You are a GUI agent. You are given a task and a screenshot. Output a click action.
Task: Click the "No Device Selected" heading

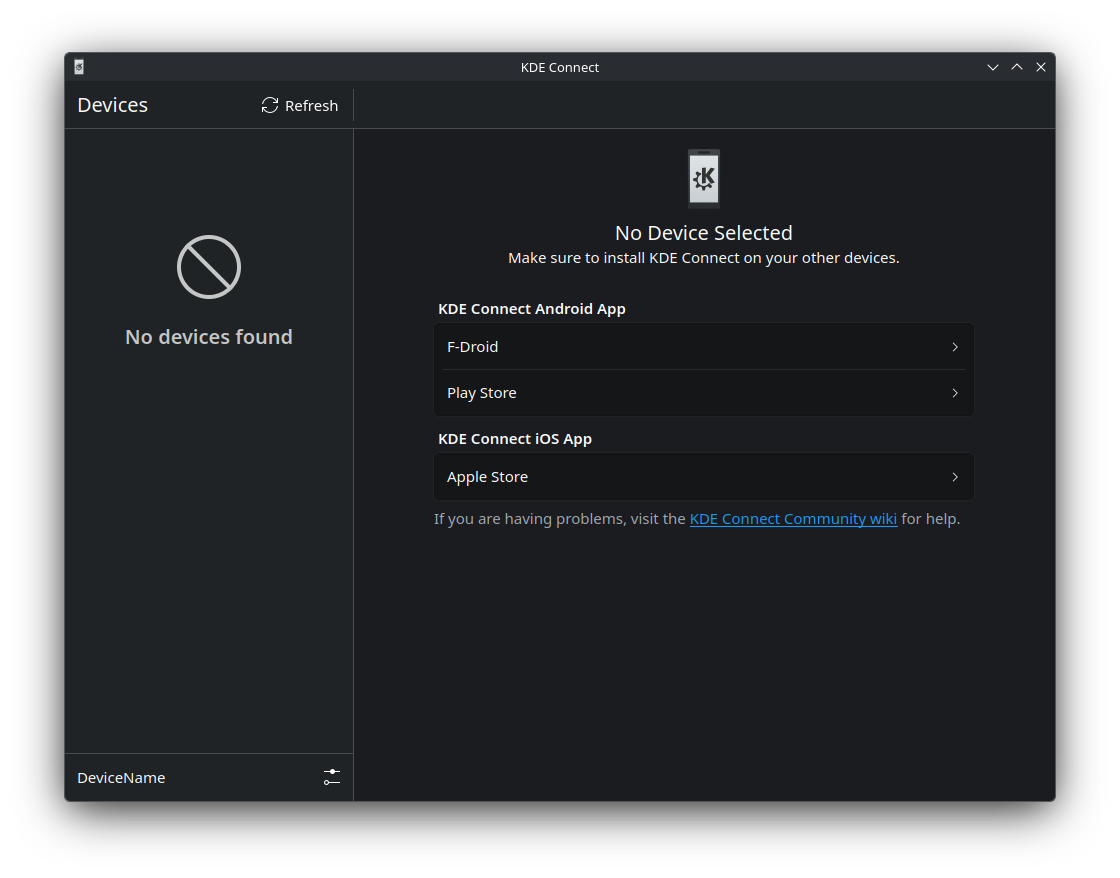(704, 233)
